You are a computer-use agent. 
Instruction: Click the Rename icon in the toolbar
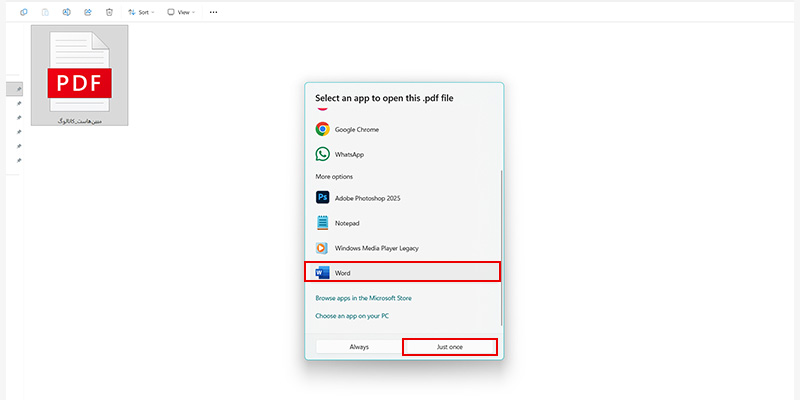pyautogui.click(x=66, y=12)
